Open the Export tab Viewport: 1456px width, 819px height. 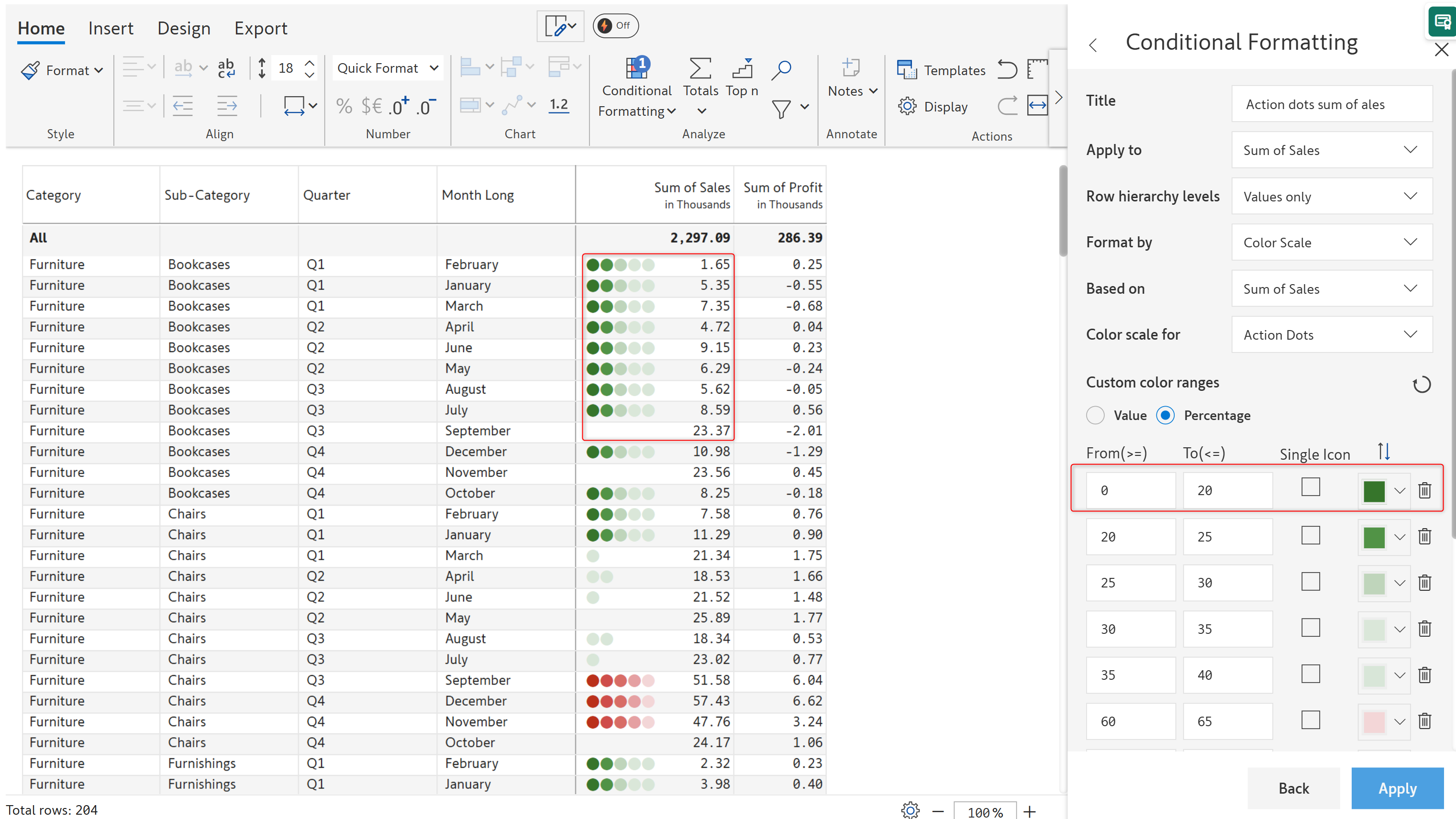click(x=261, y=28)
